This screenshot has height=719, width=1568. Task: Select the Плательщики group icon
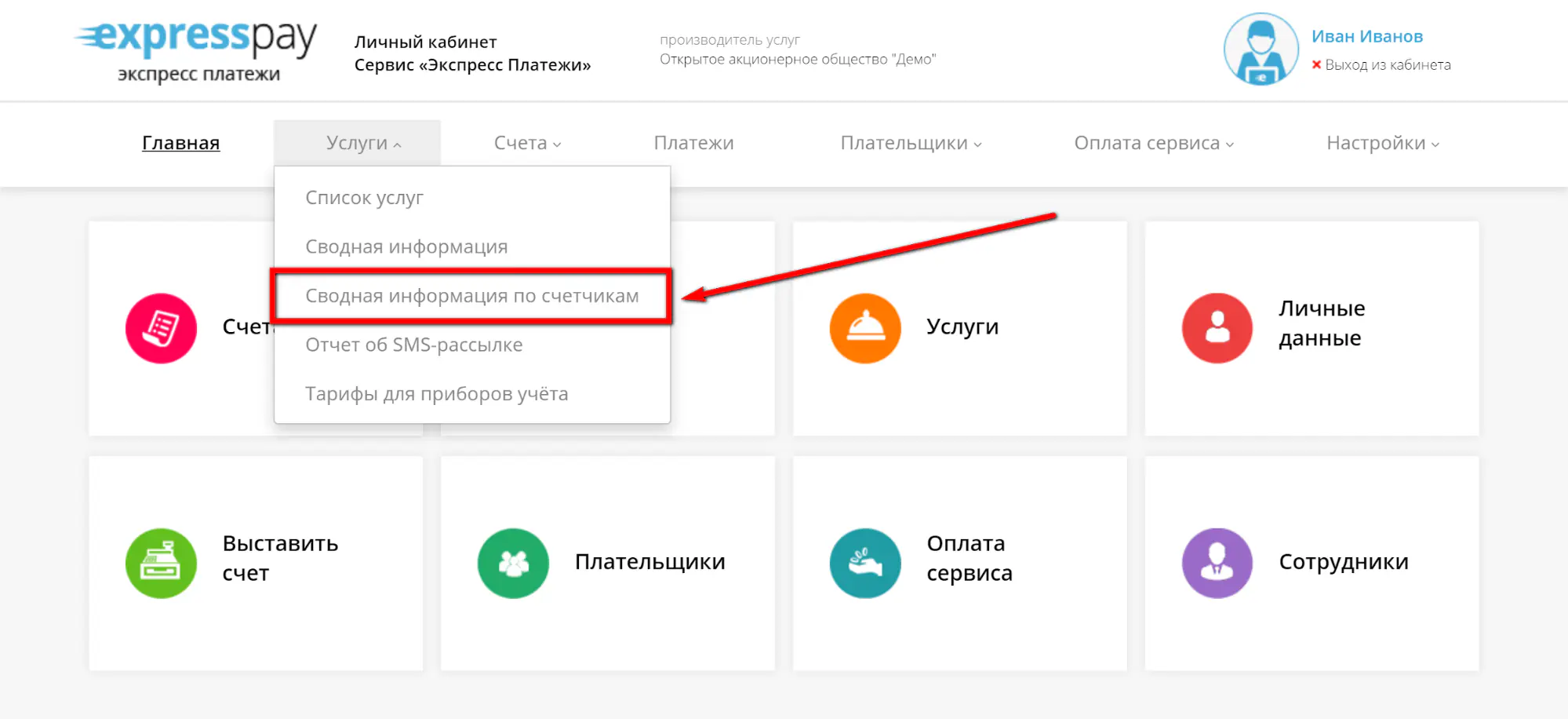[512, 562]
